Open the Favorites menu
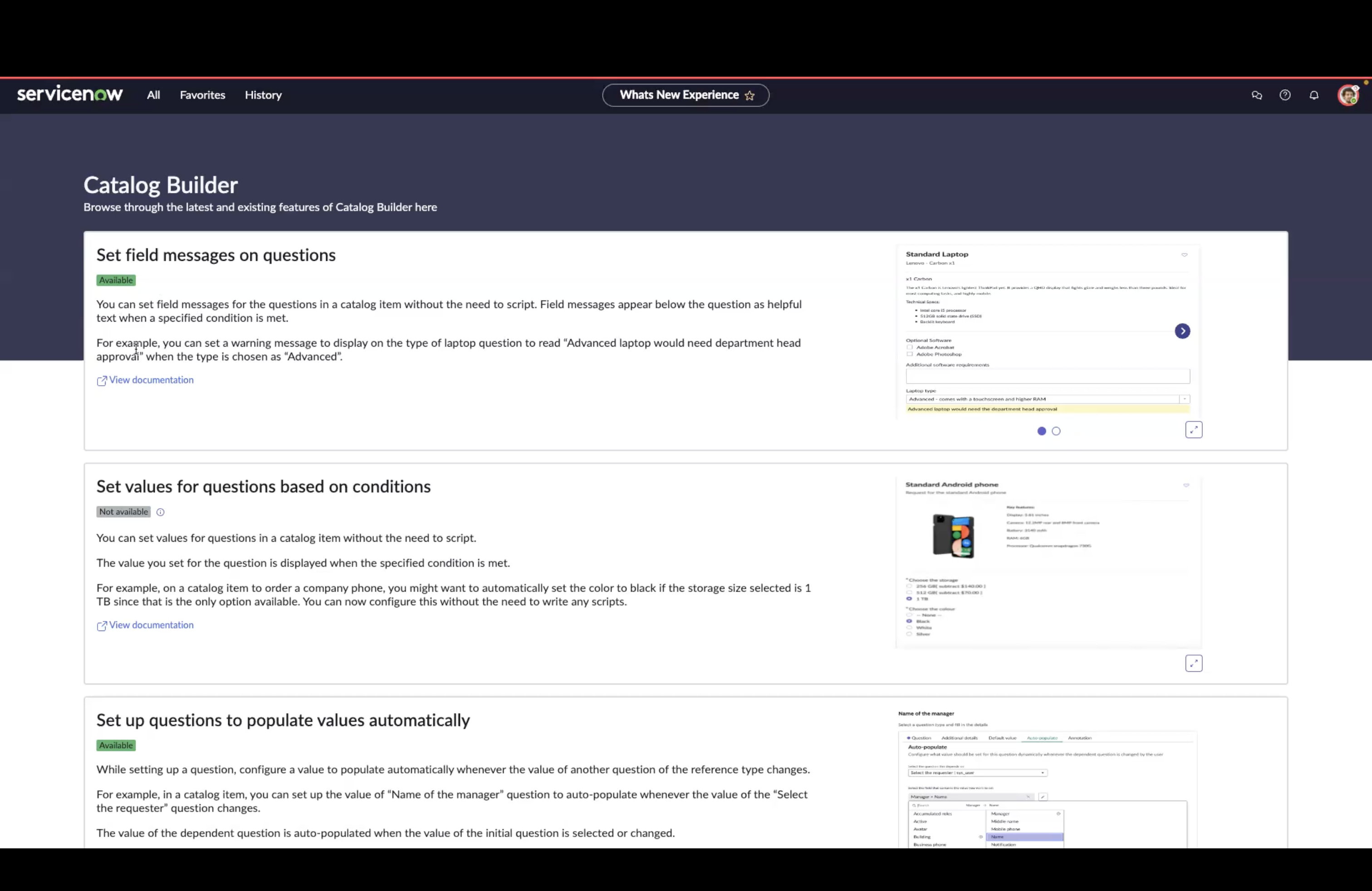The image size is (1372, 891). (202, 95)
